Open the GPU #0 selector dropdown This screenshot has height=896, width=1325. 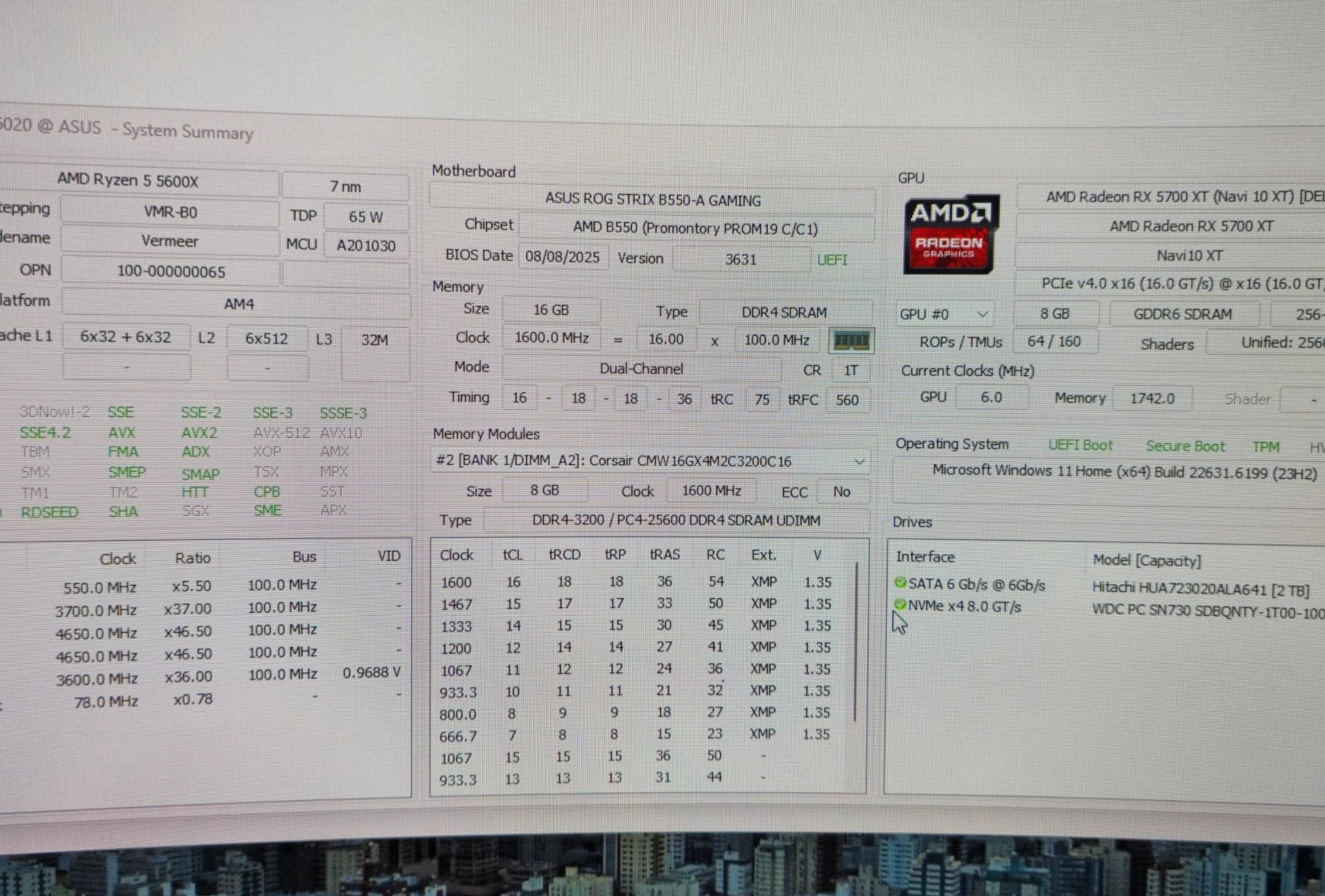[x=944, y=314]
